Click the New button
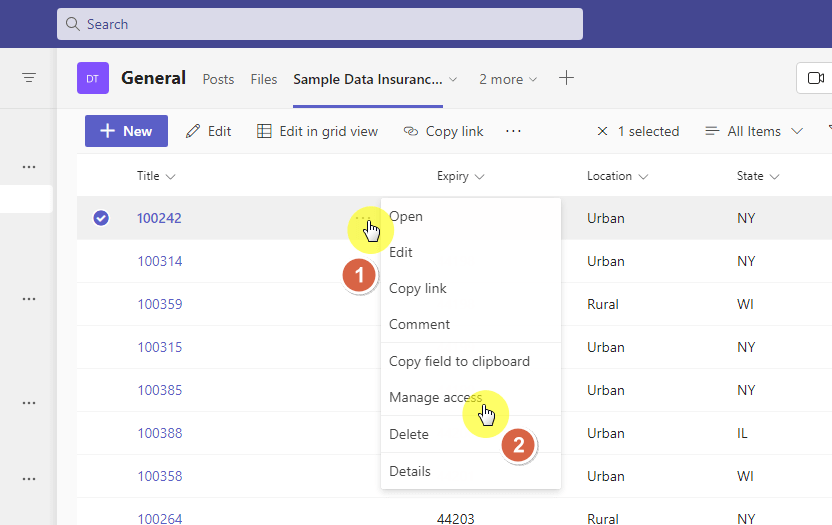Image resolution: width=832 pixels, height=525 pixels. 126,131
